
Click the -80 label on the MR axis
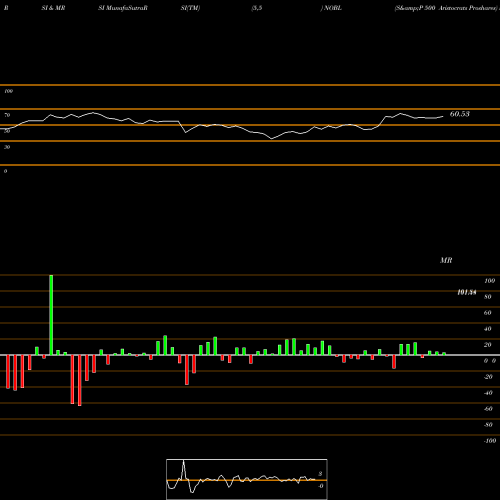488,425
